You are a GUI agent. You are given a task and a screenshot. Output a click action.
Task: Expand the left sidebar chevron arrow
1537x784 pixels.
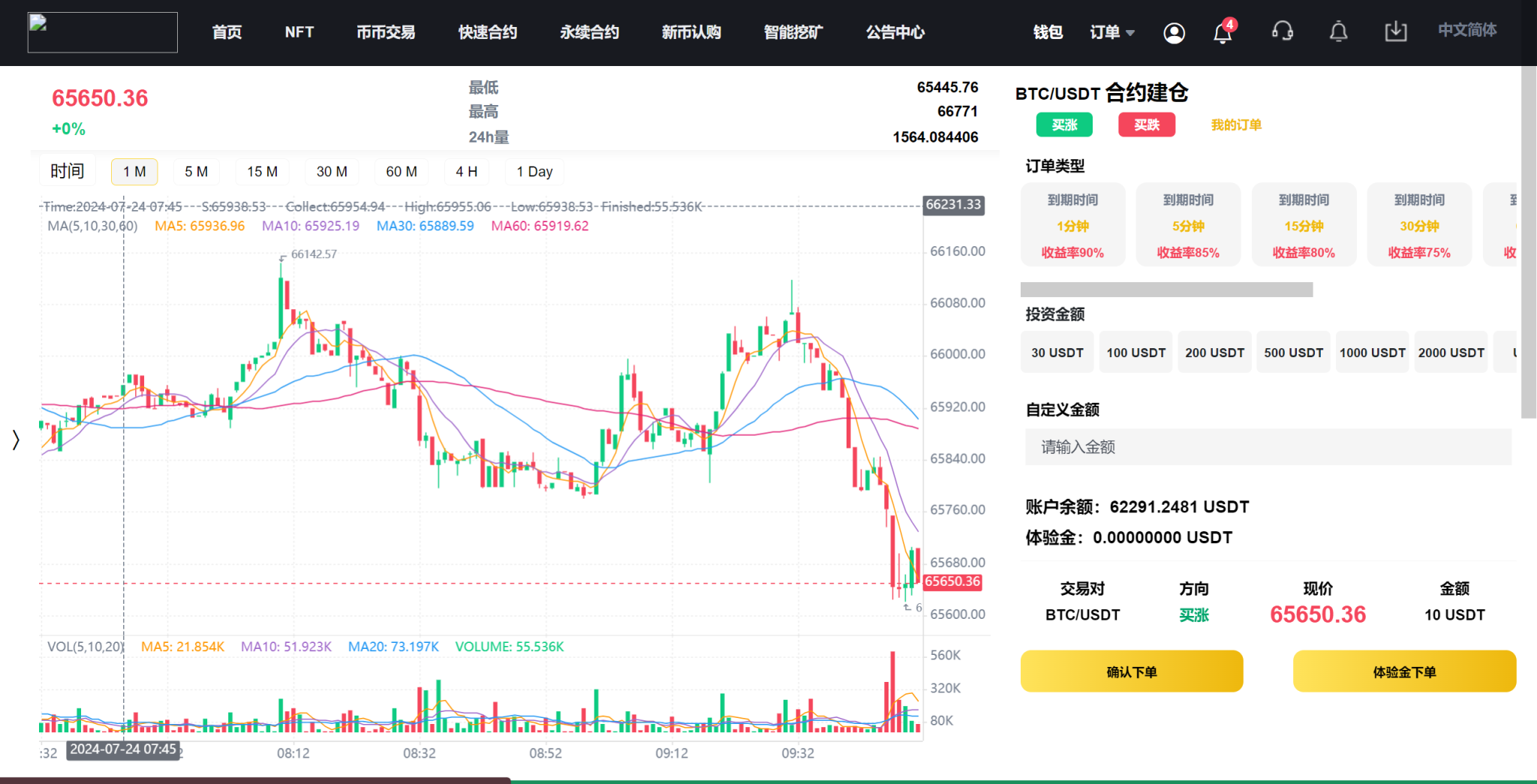[16, 440]
